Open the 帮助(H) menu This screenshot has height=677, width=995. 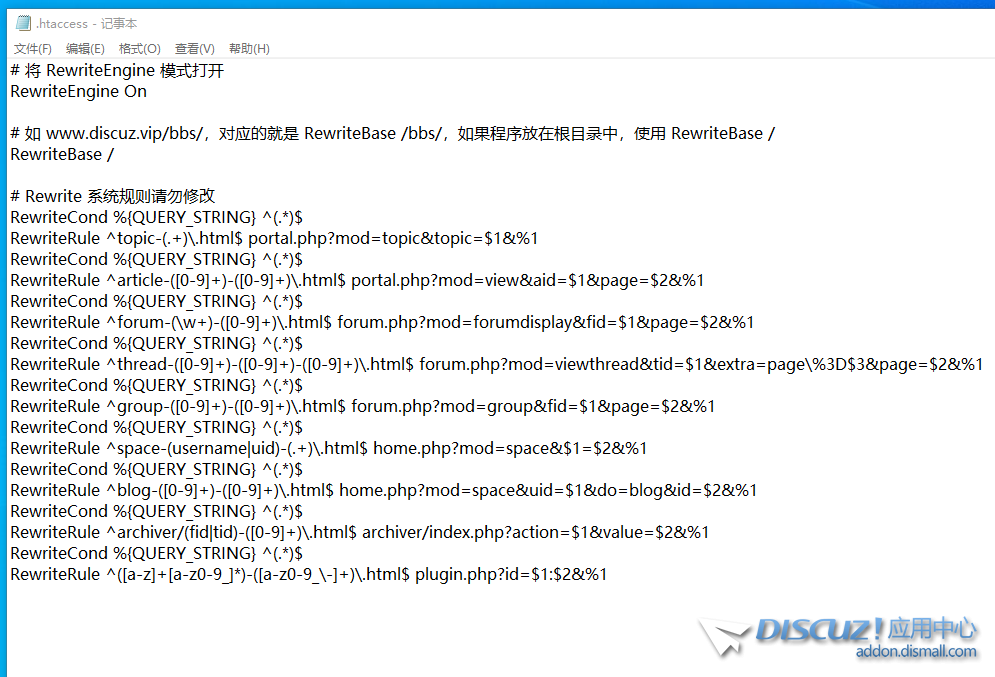[x=249, y=48]
